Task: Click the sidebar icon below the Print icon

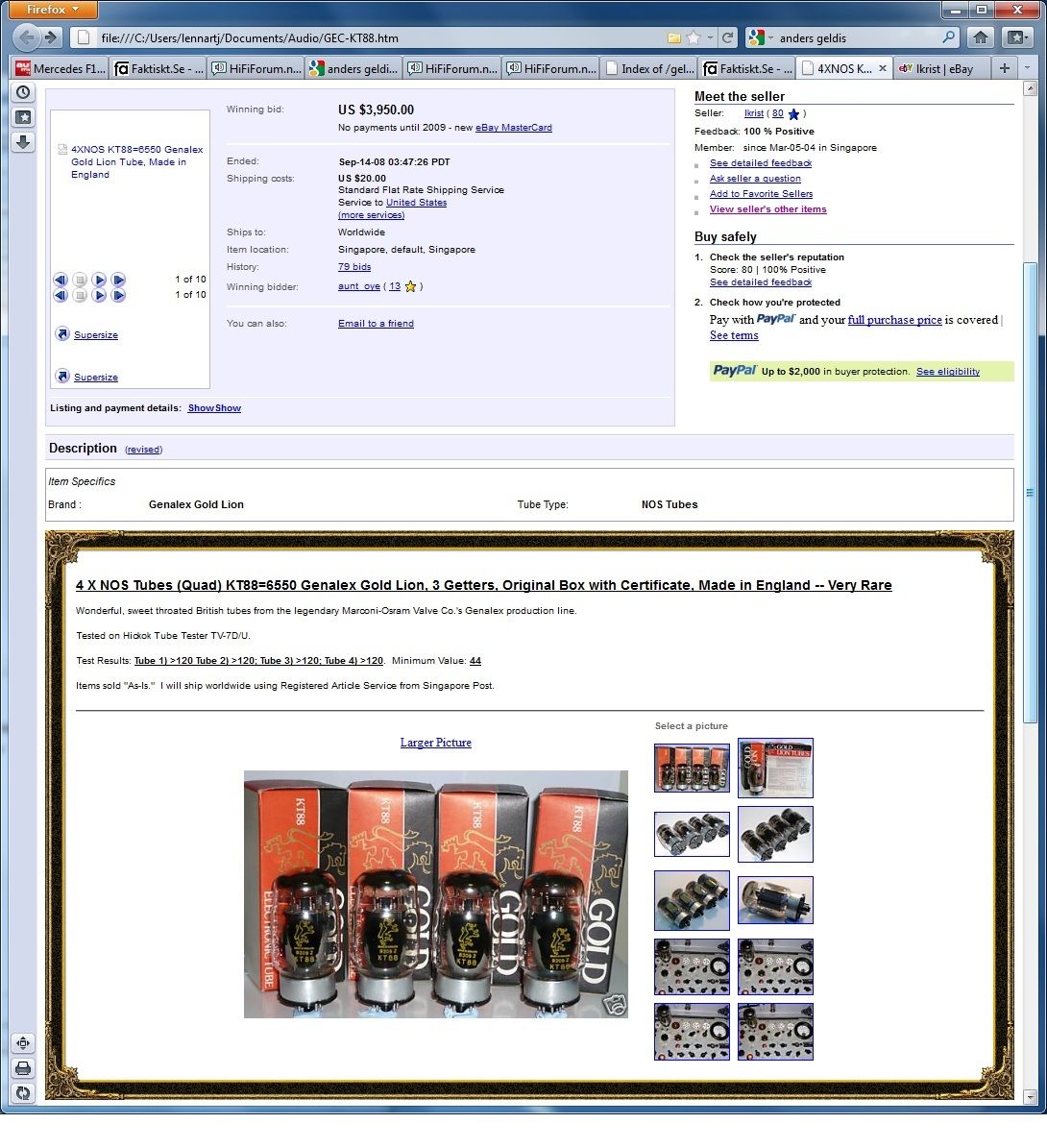Action: (23, 1093)
